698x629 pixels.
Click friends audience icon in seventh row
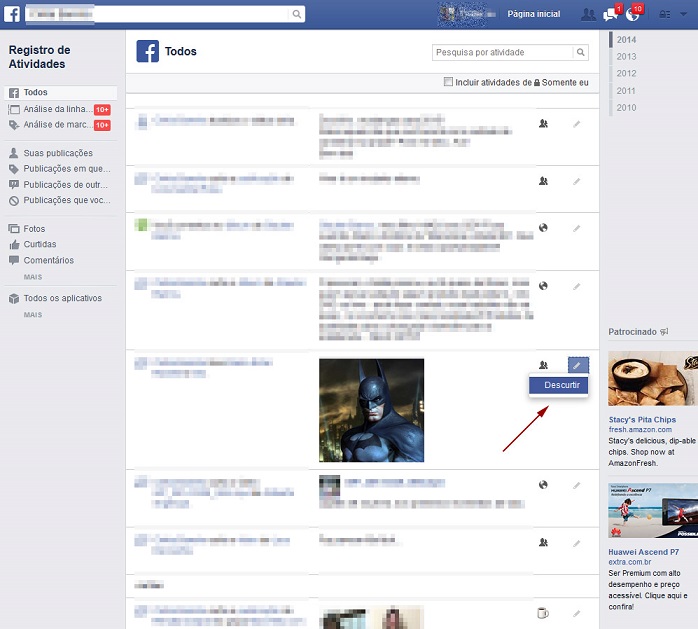point(543,542)
